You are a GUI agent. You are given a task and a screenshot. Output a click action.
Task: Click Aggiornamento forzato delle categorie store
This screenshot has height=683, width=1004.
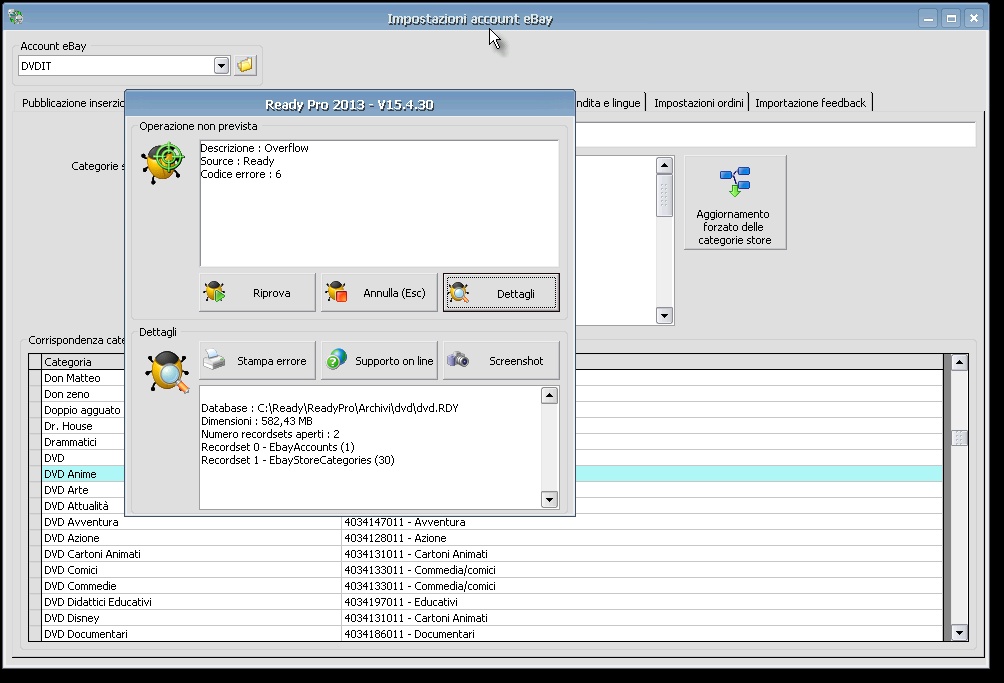pyautogui.click(x=735, y=202)
